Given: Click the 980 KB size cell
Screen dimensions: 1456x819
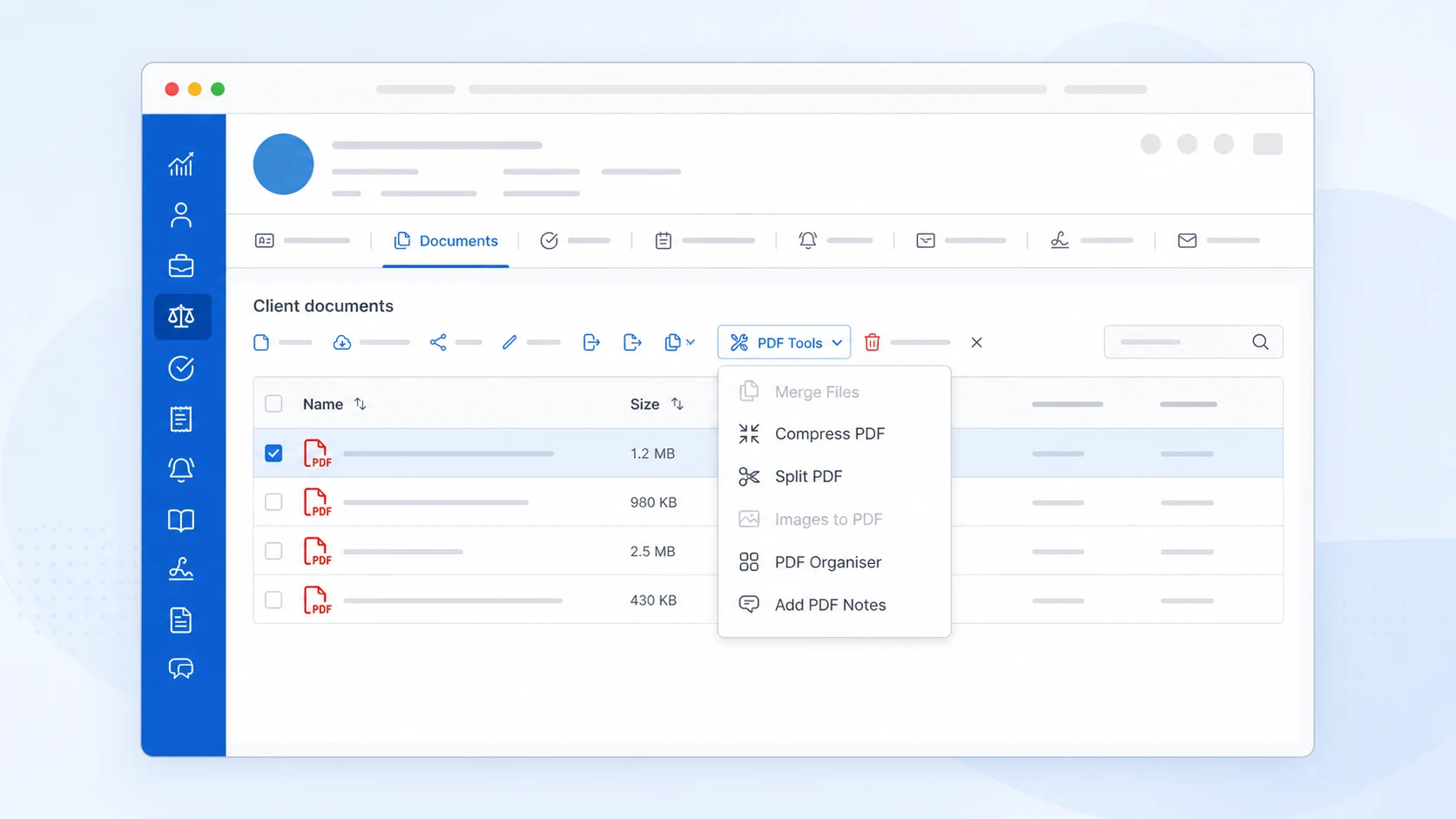Looking at the screenshot, I should pyautogui.click(x=653, y=502).
